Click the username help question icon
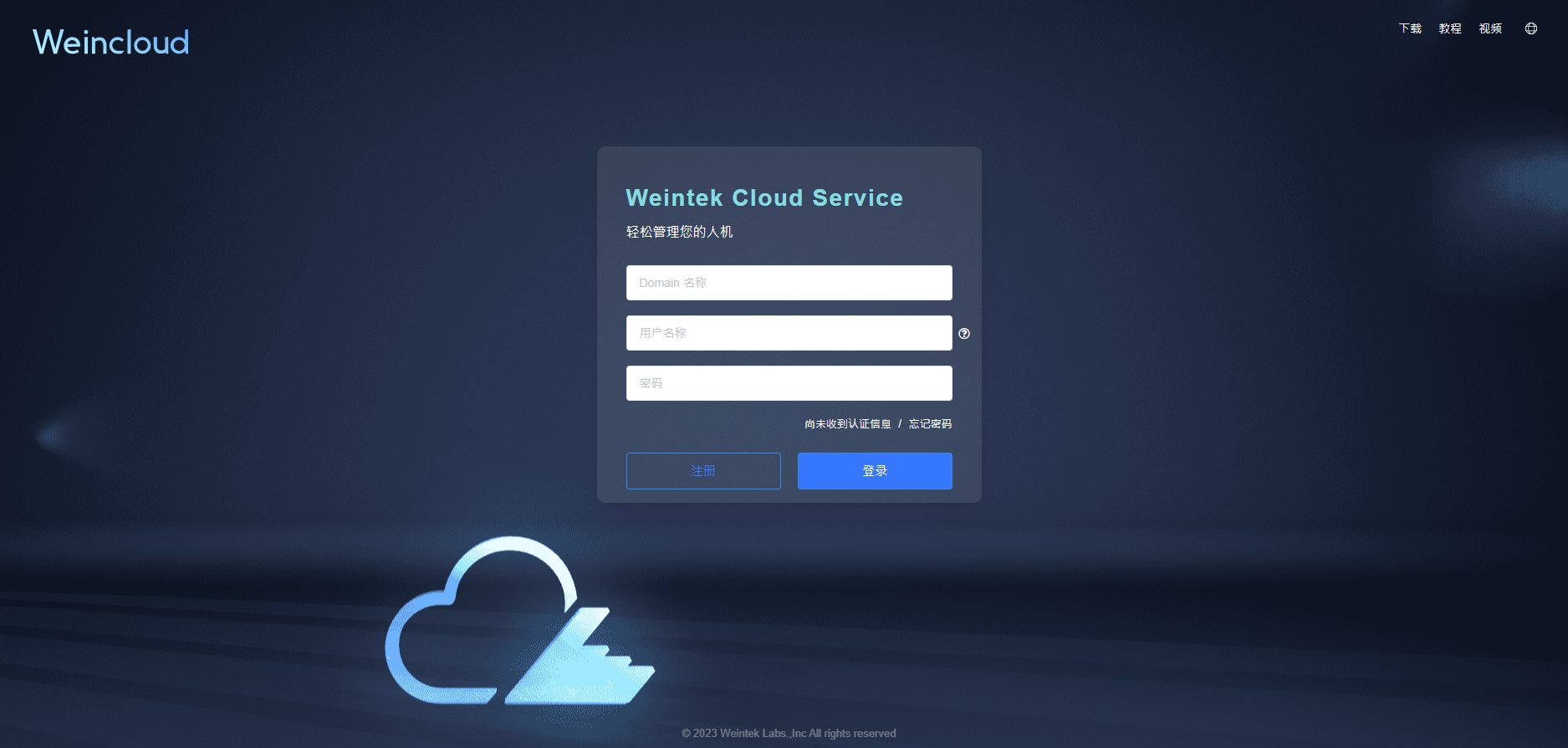 pos(964,334)
